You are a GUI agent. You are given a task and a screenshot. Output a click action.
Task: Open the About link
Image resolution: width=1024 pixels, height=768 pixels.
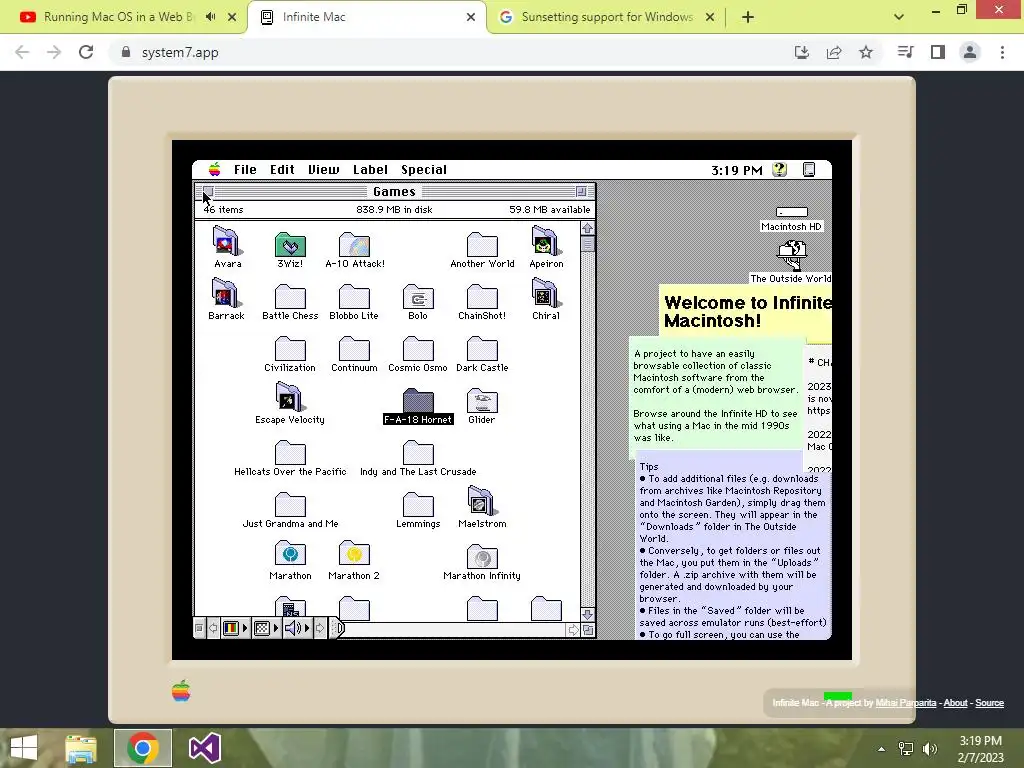click(x=955, y=703)
